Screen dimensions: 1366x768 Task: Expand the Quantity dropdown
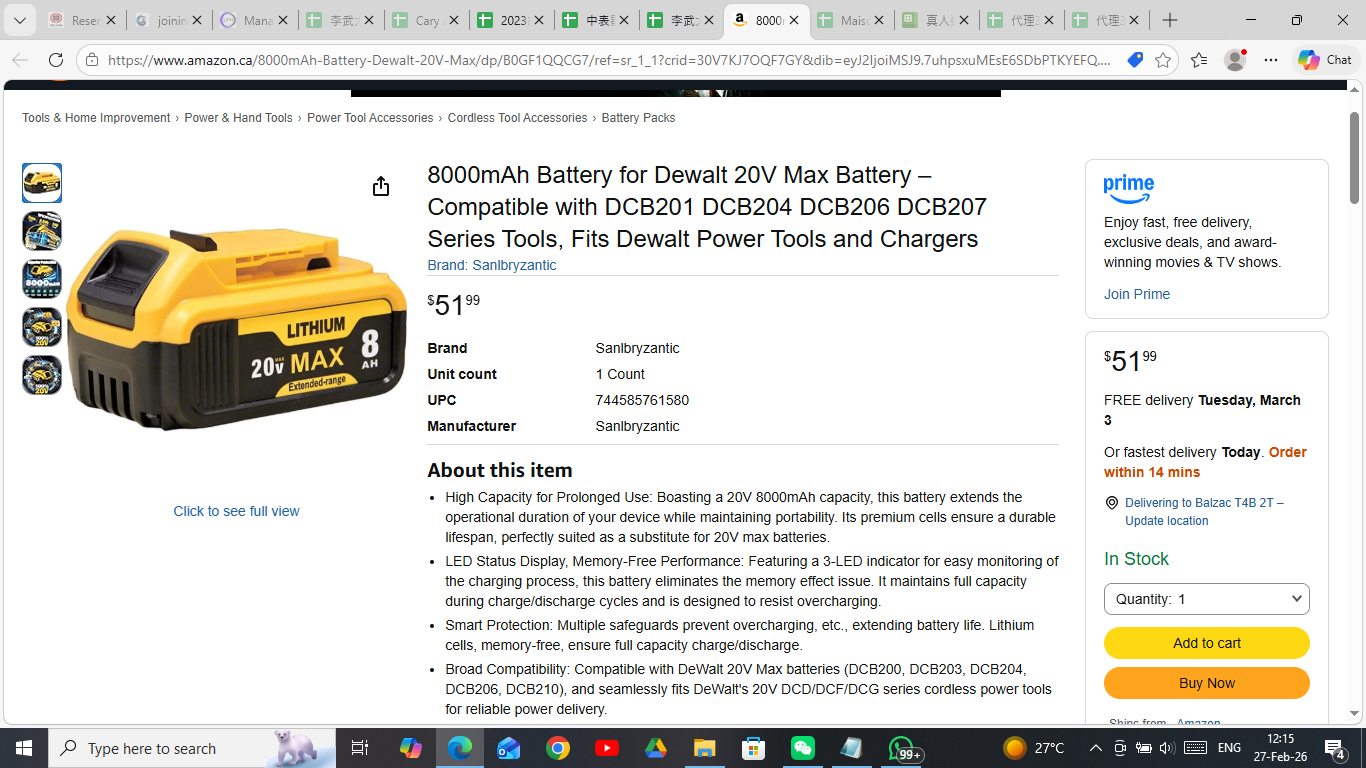(1206, 599)
